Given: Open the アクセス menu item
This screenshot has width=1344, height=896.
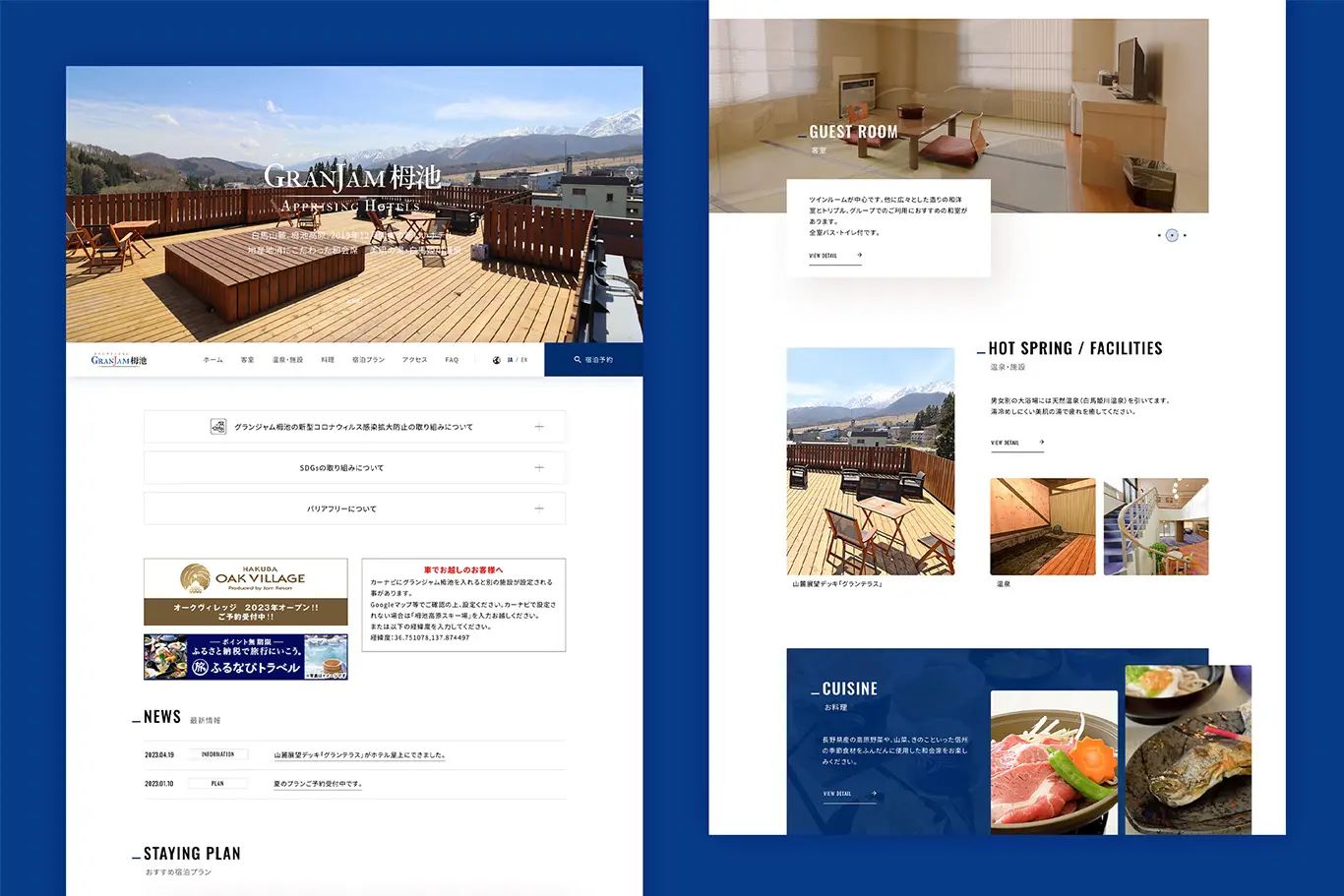Looking at the screenshot, I should (x=414, y=360).
